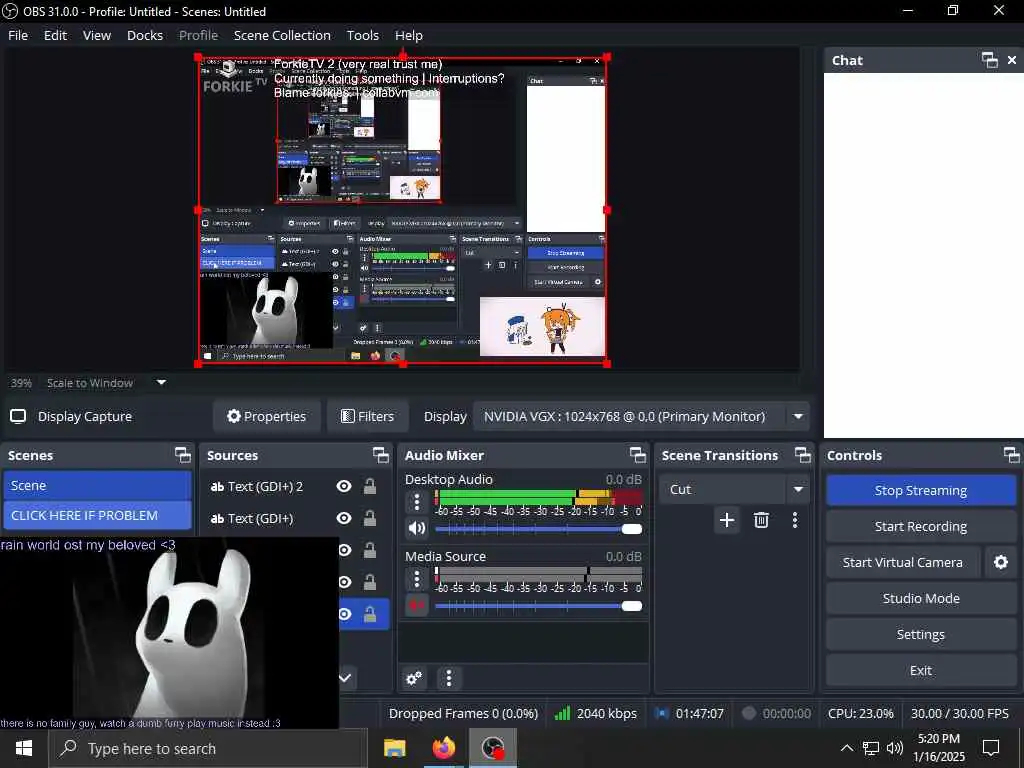Image resolution: width=1024 pixels, height=768 pixels.
Task: Pop out the Controls dock
Action: click(x=1011, y=455)
